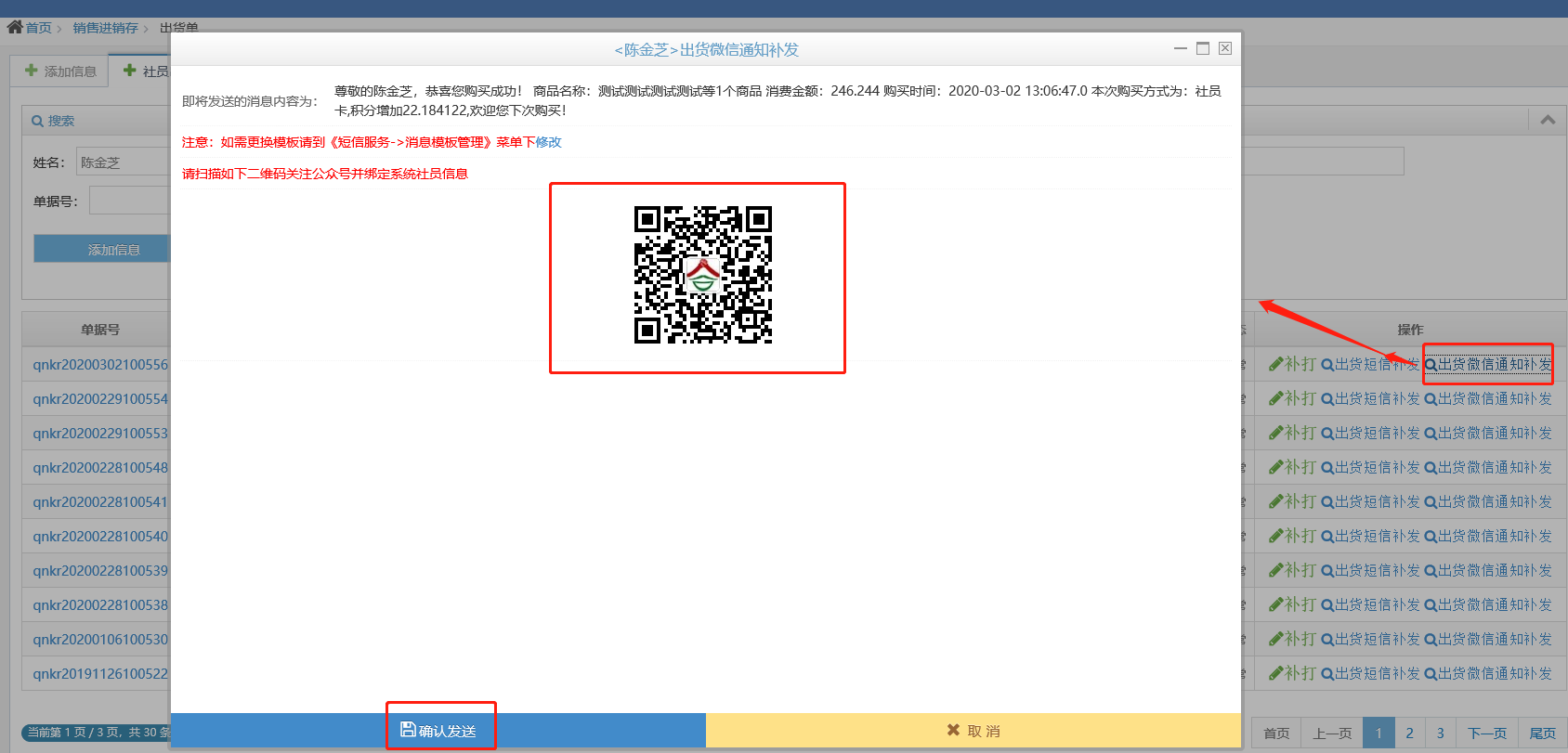Collapse the search panel with chevron

click(1548, 120)
